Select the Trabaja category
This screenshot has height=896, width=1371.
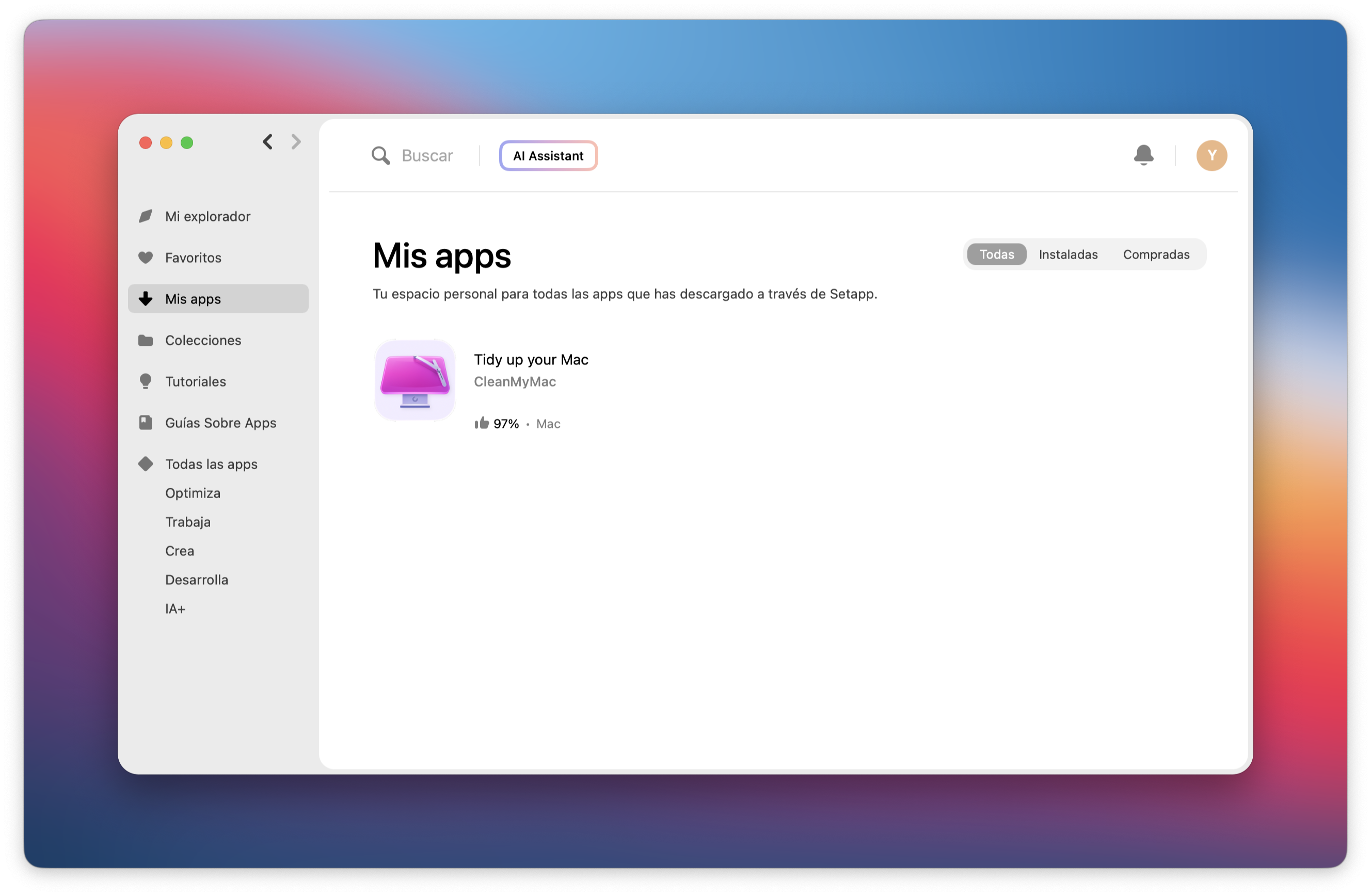coord(188,522)
